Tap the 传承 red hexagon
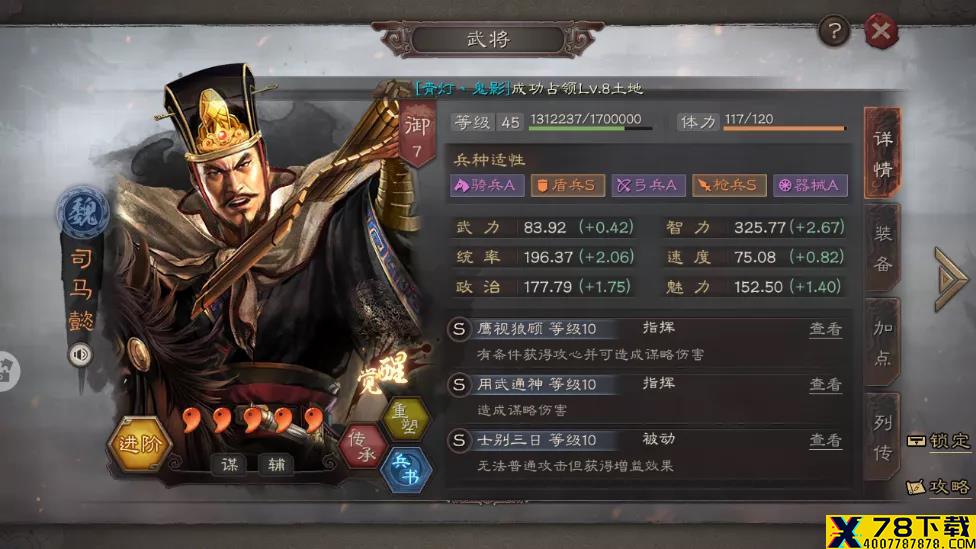The height and width of the screenshot is (549, 976). click(x=363, y=446)
